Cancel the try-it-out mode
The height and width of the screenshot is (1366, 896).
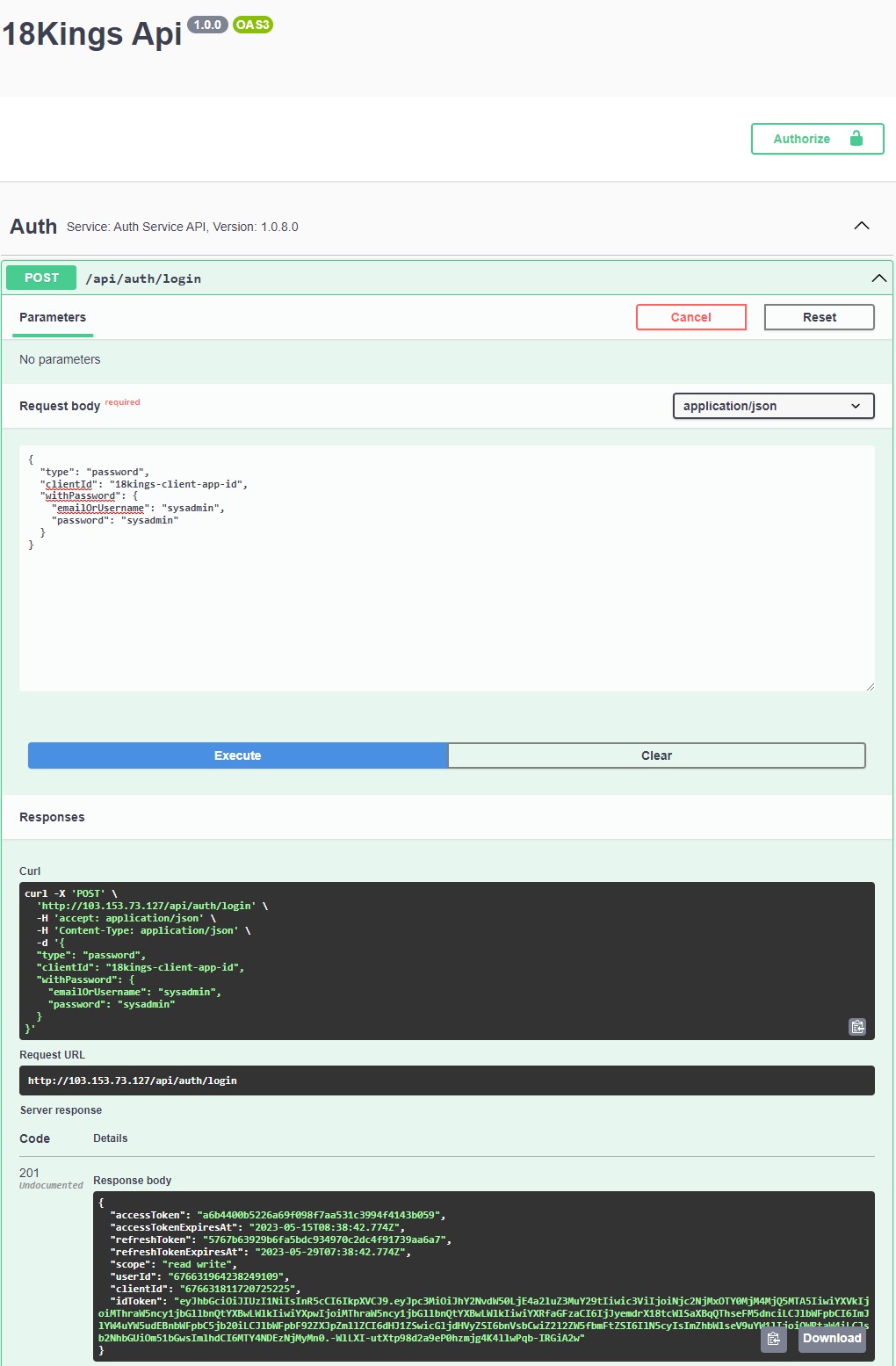tap(690, 316)
